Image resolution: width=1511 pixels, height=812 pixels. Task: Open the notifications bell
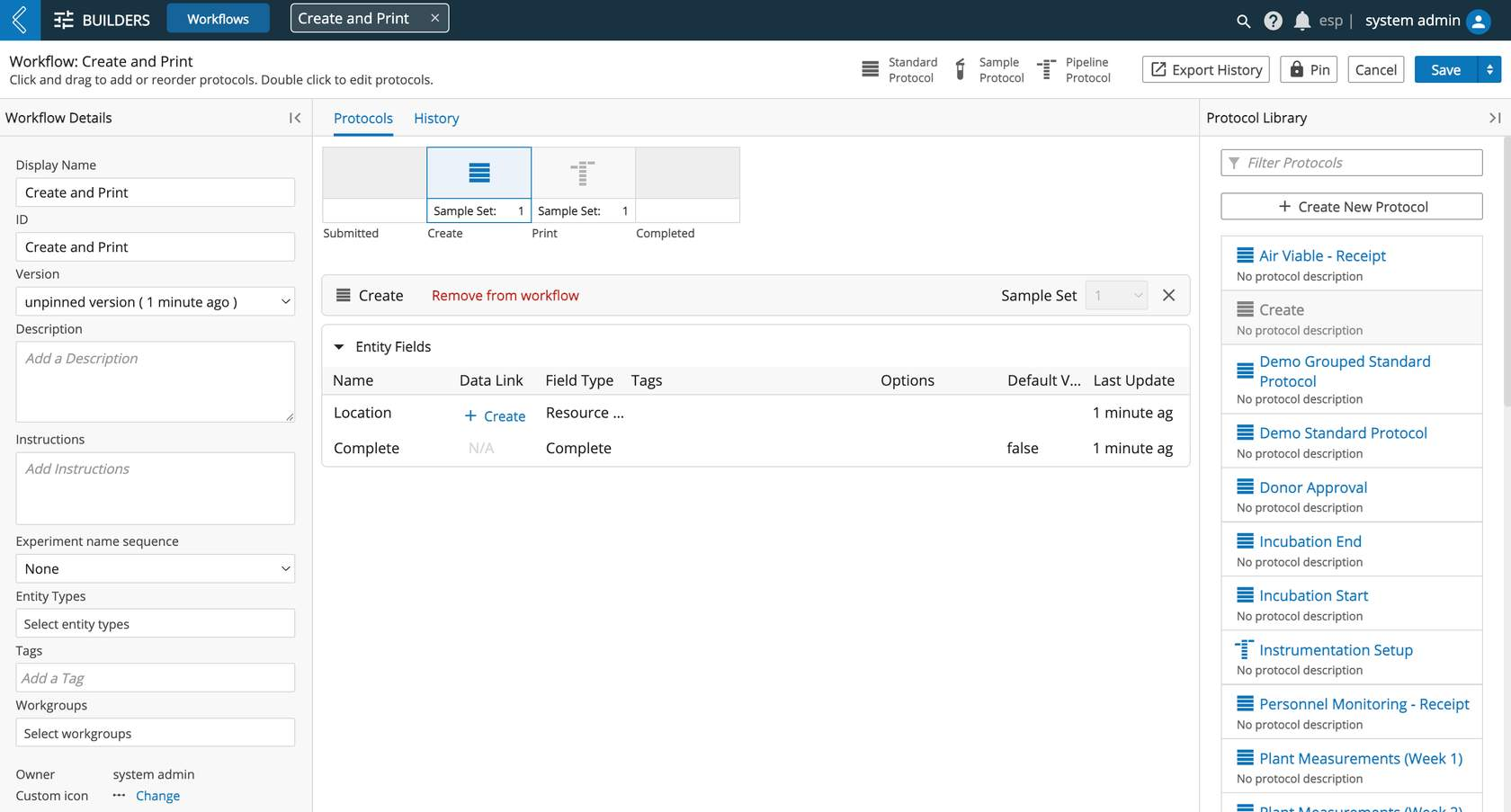[x=1301, y=21]
